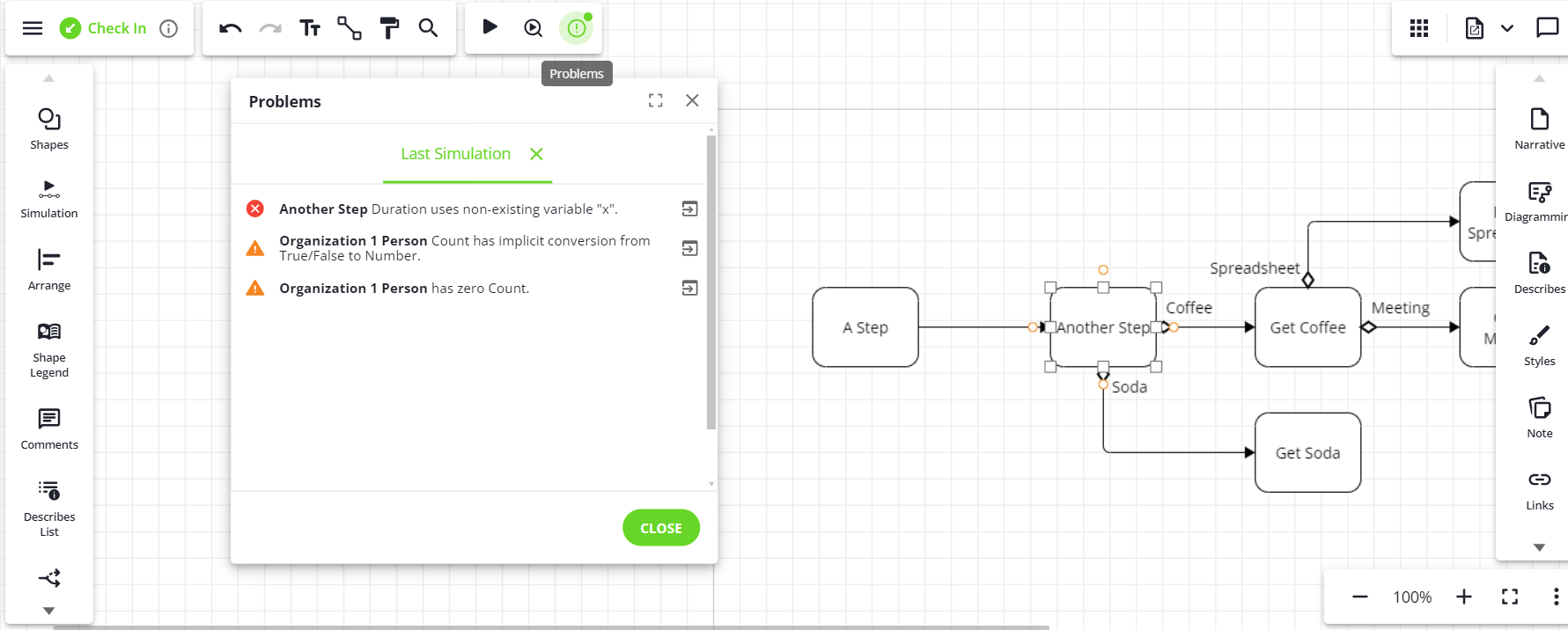
Task: Click Check In button
Action: [x=104, y=28]
